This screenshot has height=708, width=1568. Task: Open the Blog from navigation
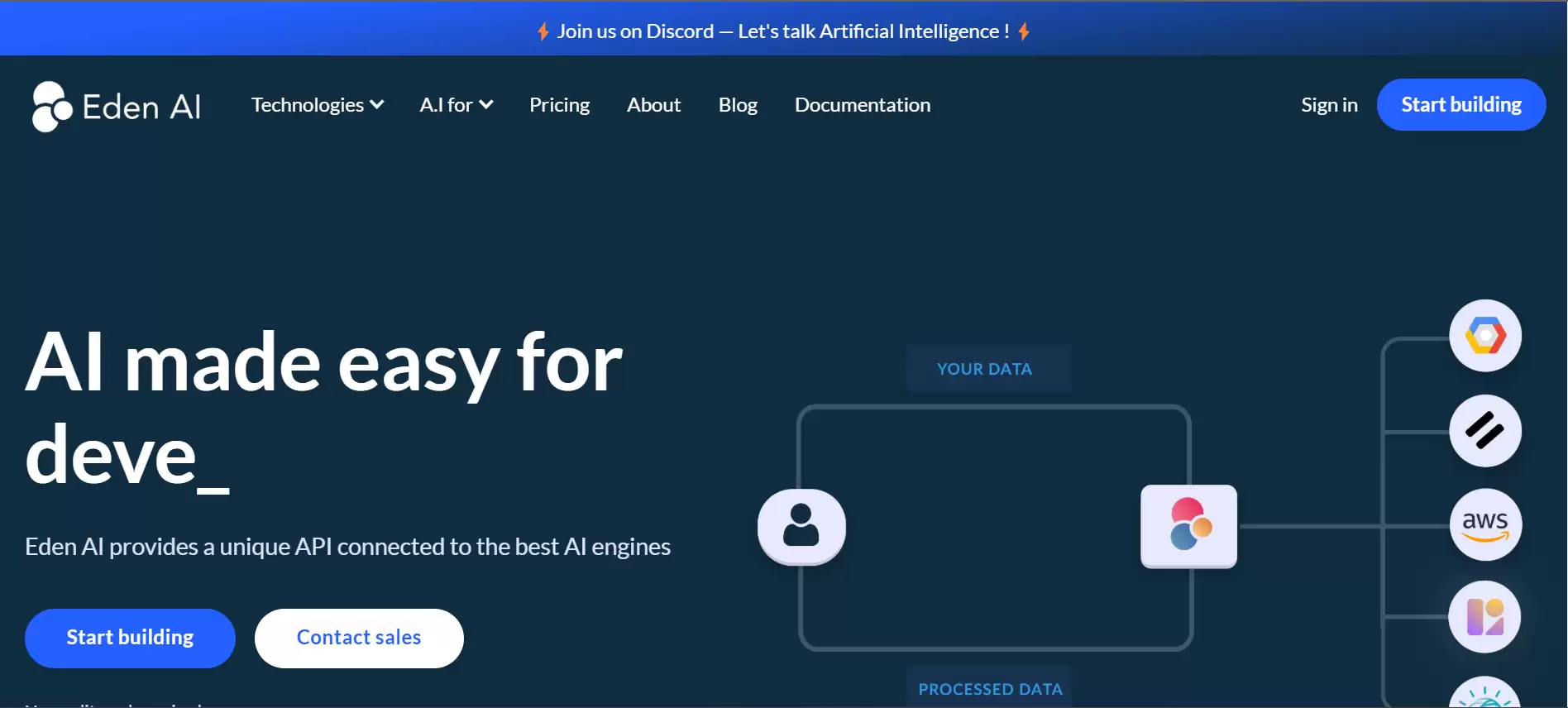(x=738, y=105)
